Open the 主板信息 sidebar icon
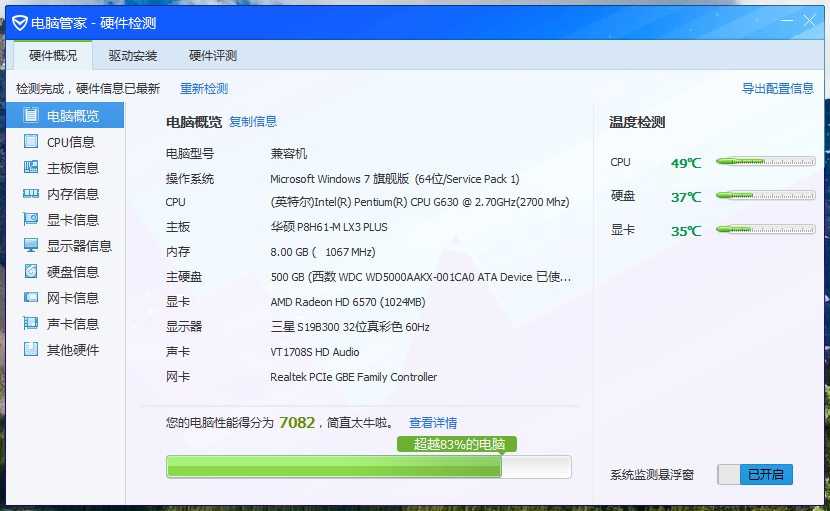This screenshot has width=830, height=511. (31, 167)
